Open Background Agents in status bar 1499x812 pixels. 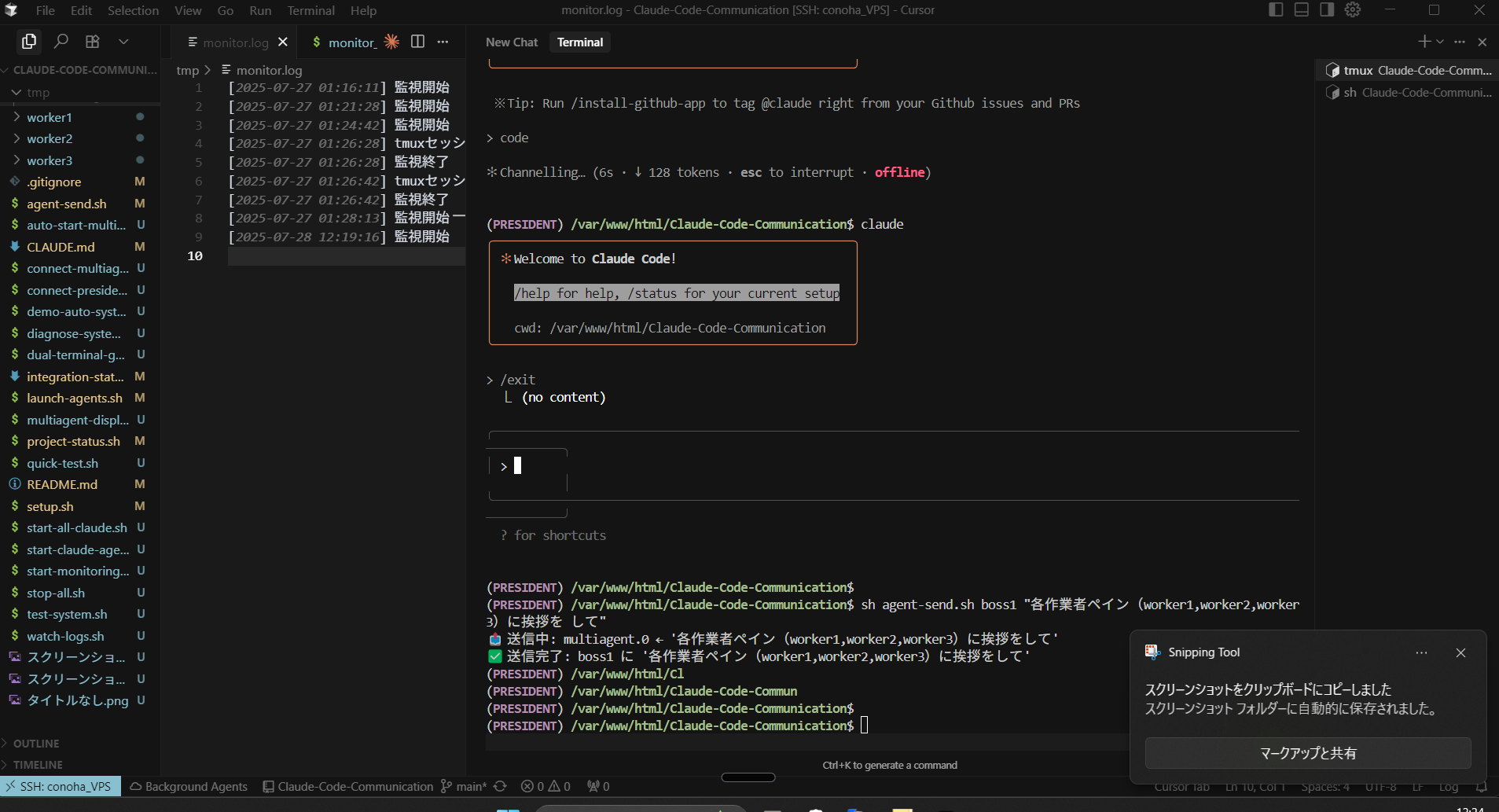(x=189, y=786)
